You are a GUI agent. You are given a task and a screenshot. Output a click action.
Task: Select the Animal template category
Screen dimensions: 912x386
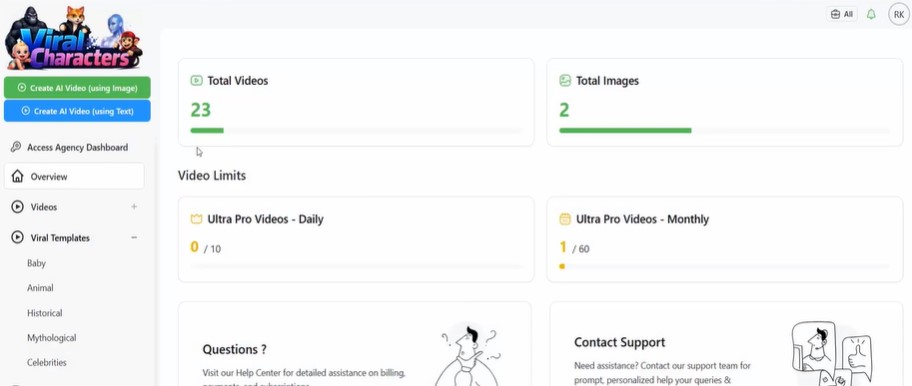tap(40, 288)
